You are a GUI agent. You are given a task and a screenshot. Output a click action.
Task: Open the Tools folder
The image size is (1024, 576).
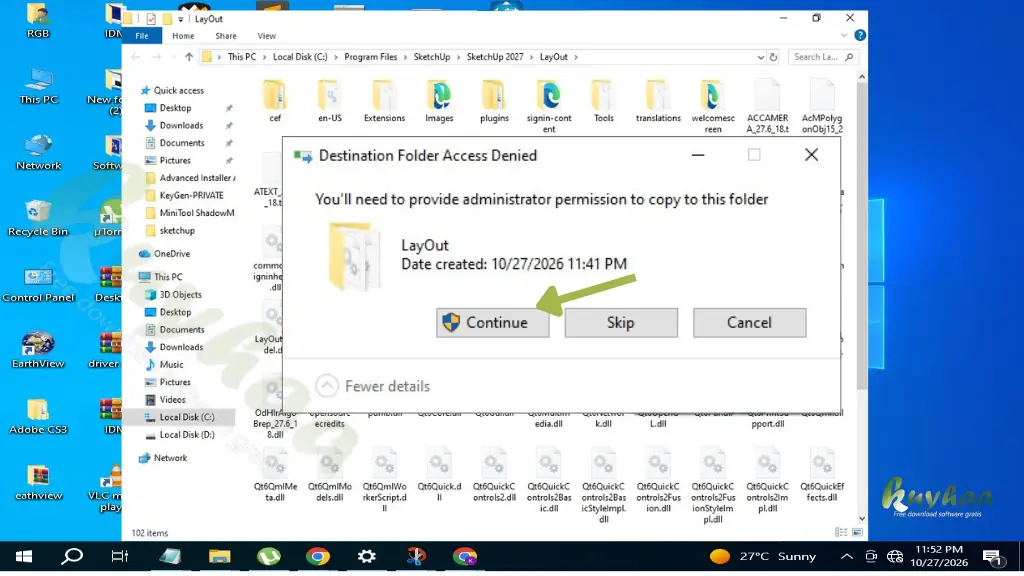603,101
